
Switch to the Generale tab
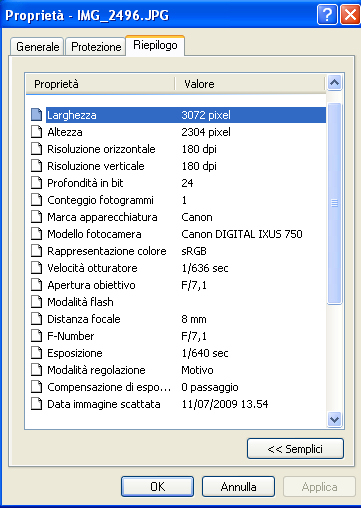tap(37, 47)
